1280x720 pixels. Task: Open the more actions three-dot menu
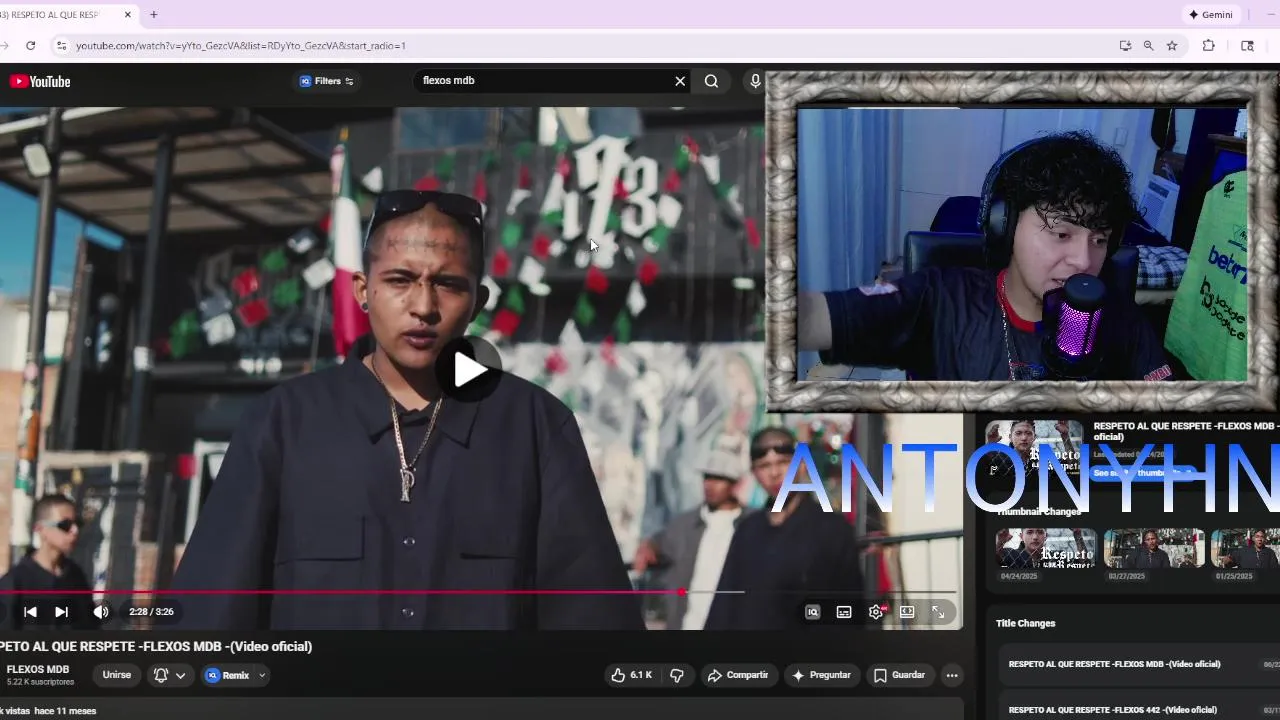tap(952, 675)
